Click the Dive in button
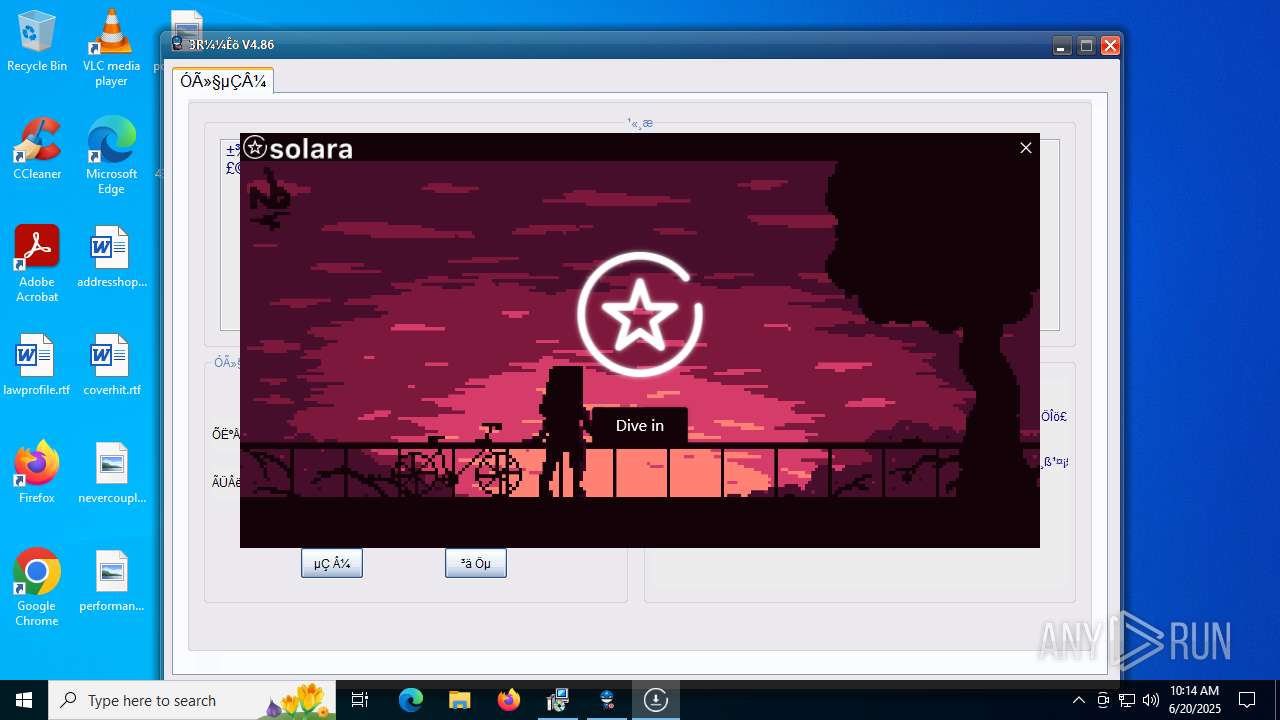The height and width of the screenshot is (720, 1280). click(x=640, y=426)
